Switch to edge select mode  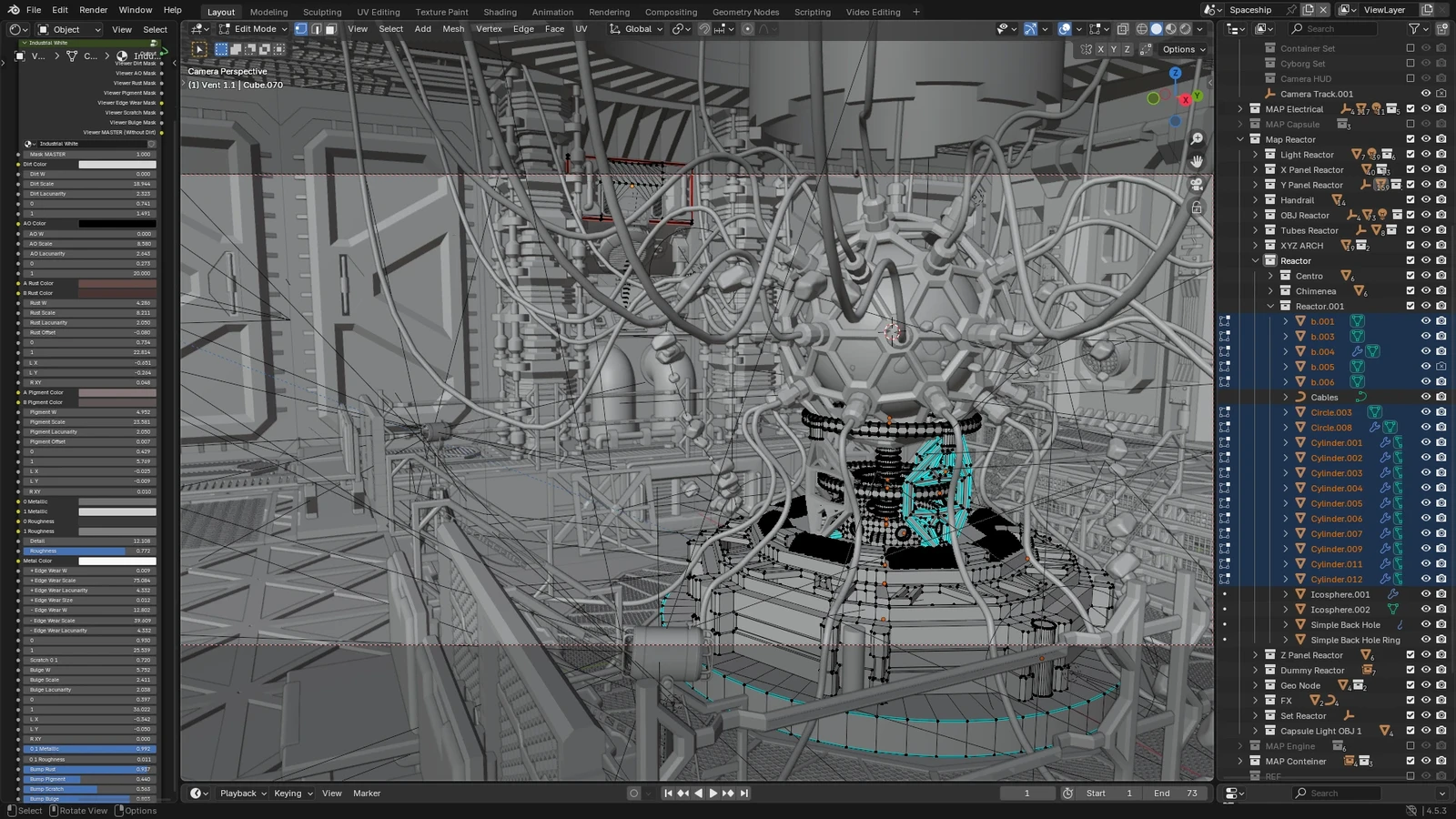[318, 28]
